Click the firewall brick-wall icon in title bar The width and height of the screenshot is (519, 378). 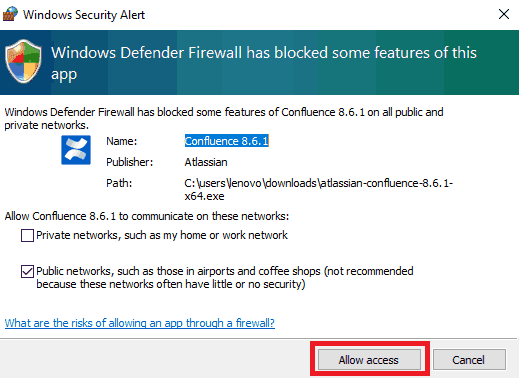[10, 14]
